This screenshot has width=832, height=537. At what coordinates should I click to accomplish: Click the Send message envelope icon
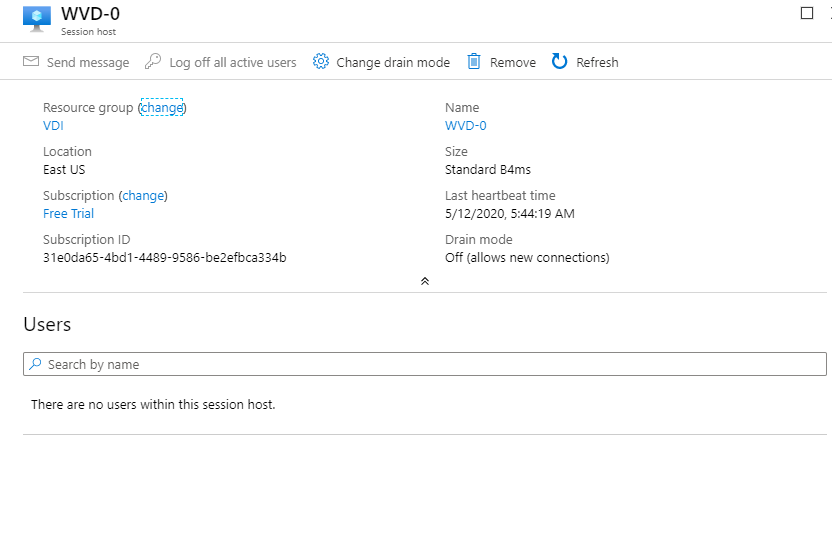tap(31, 62)
